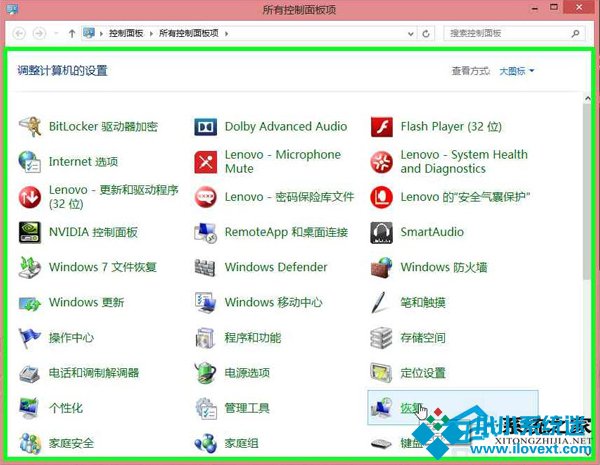The height and width of the screenshot is (465, 600).
Task: Go up one level with Up arrow
Action: [72, 34]
